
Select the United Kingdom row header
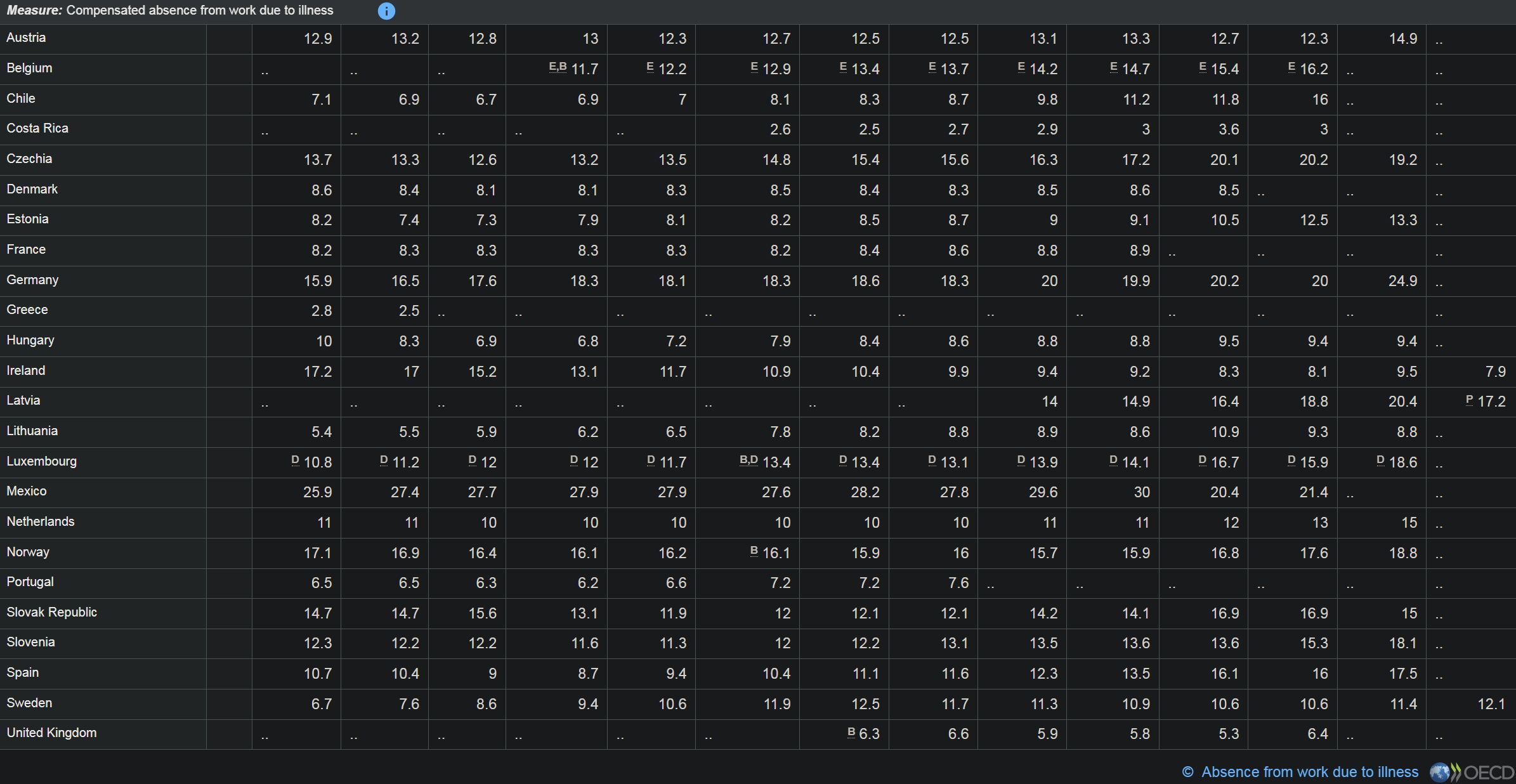point(52,733)
